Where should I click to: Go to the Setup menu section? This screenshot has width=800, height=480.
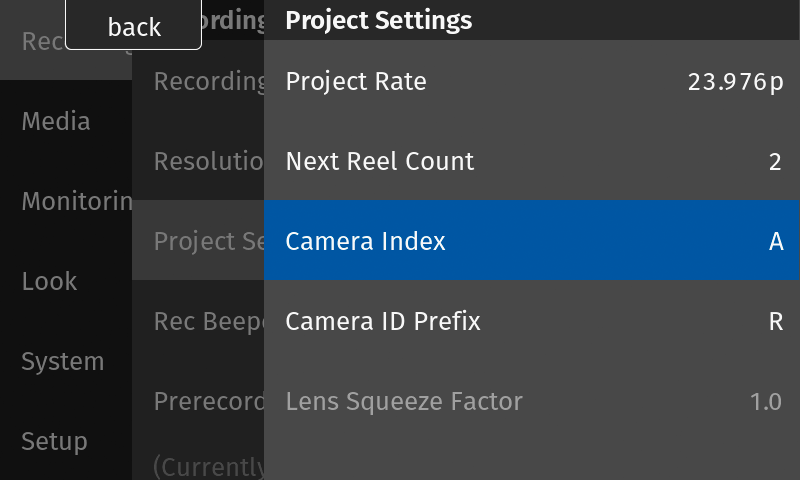[54, 441]
